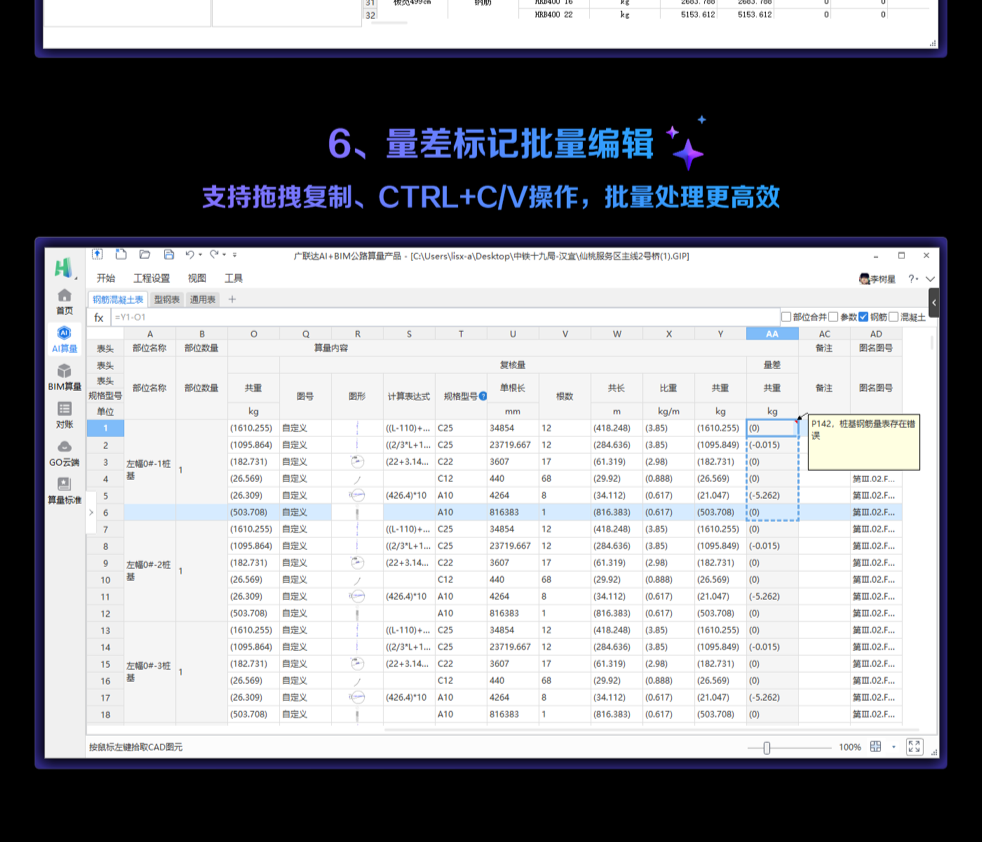Expand the dark side panel arrow tab
Viewport: 982px width, 842px height.
[934, 303]
